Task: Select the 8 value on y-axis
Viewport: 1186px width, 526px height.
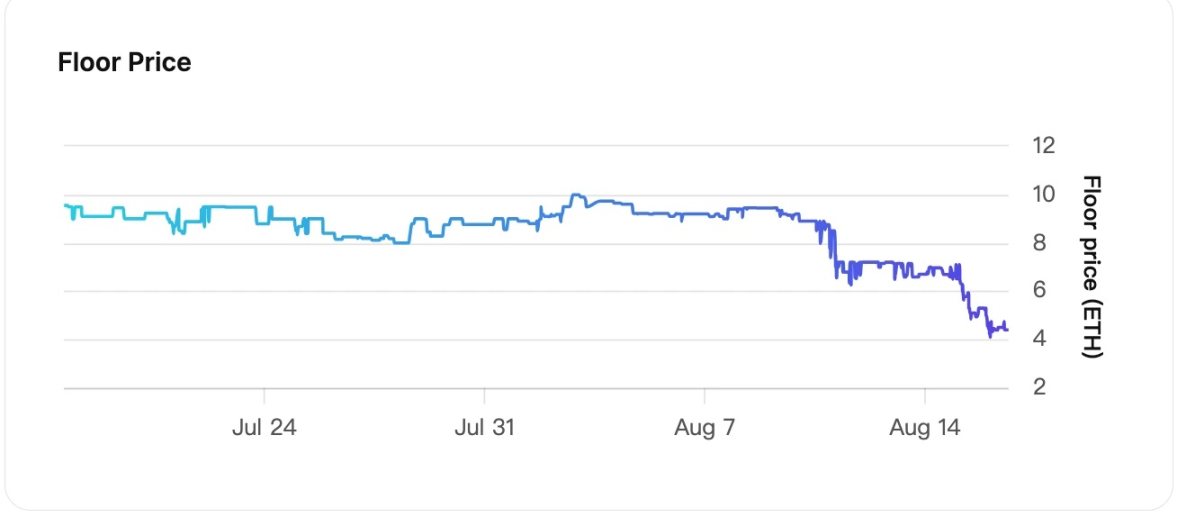Action: click(1039, 243)
